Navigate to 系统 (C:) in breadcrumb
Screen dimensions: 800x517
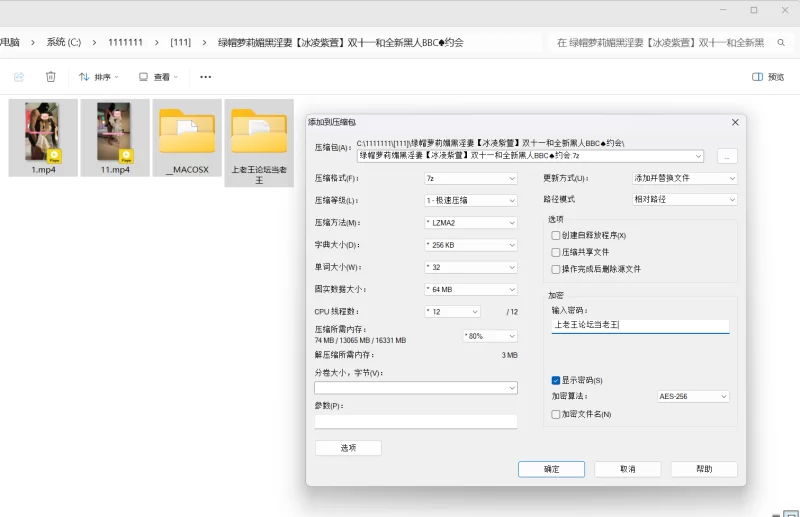coord(63,43)
